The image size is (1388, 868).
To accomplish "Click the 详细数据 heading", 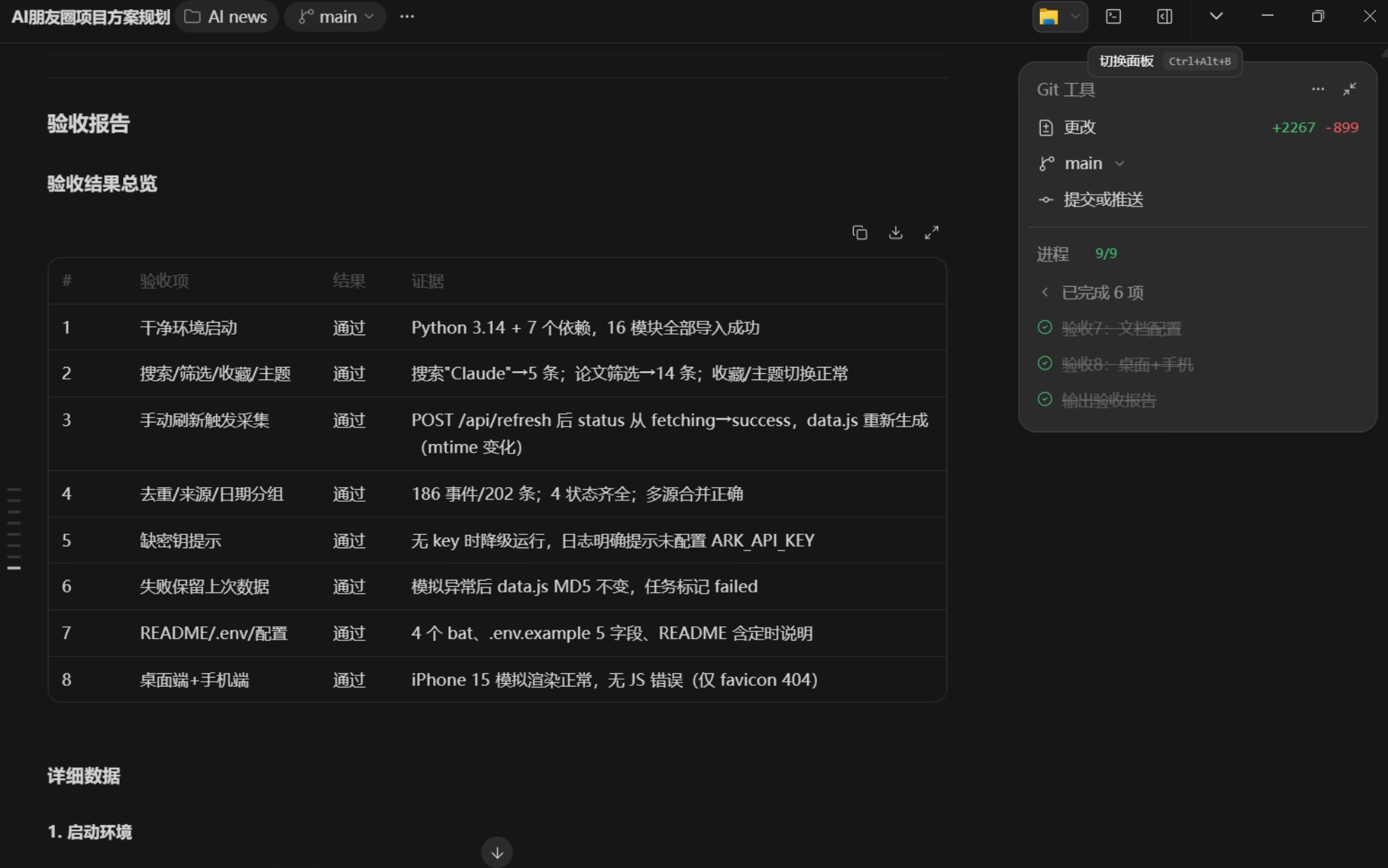I will tap(84, 776).
